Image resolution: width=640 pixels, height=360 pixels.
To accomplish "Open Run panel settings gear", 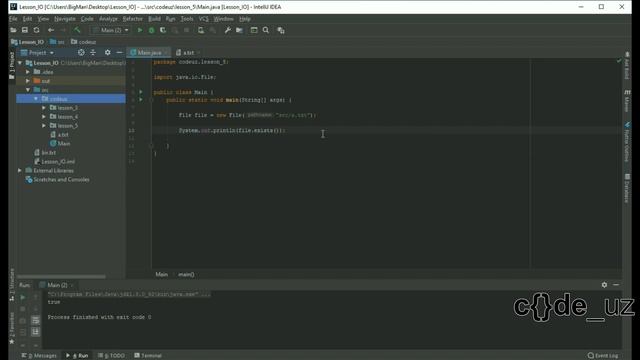I will [x=604, y=285].
